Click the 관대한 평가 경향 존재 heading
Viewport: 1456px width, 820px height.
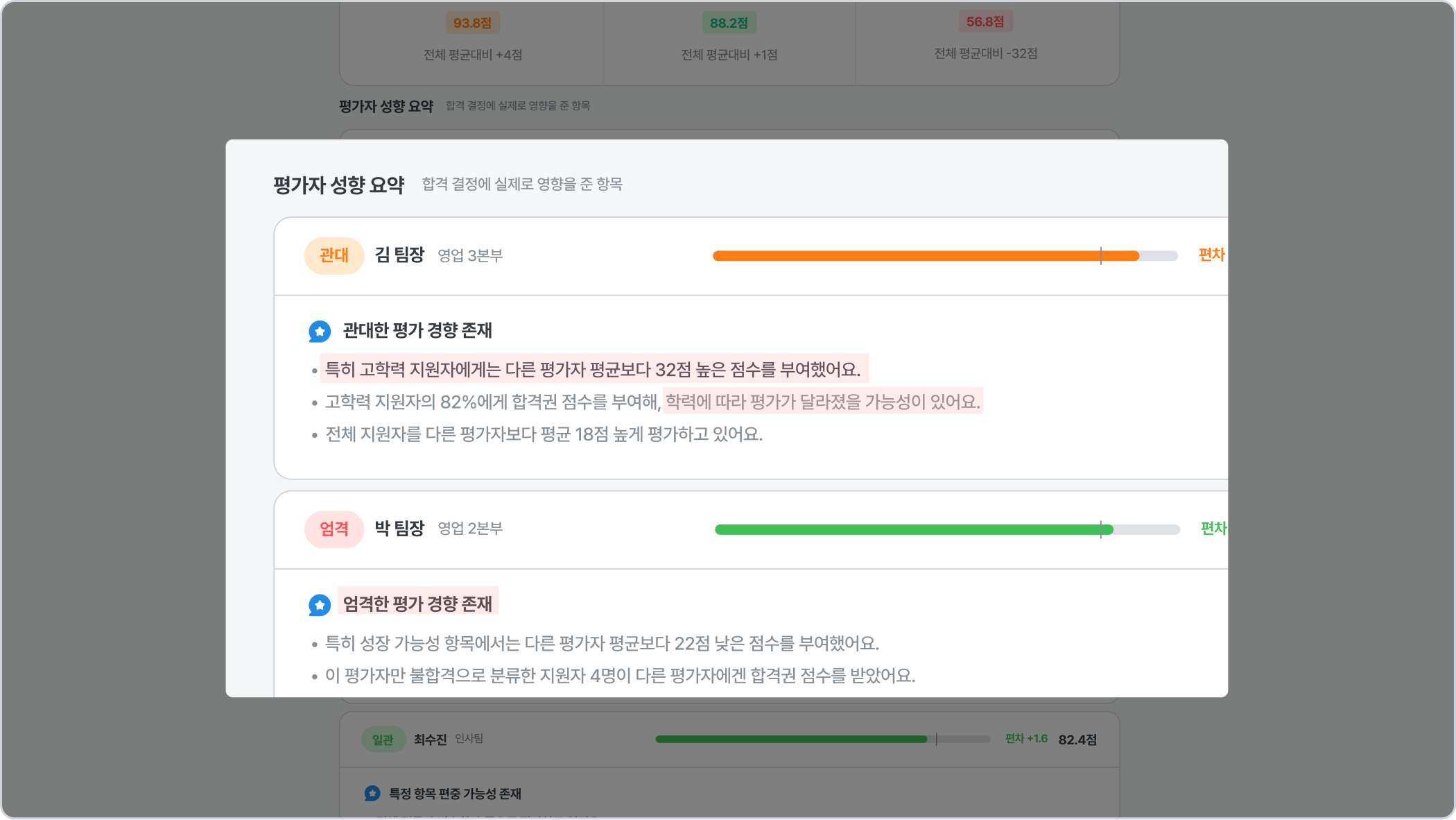pyautogui.click(x=417, y=330)
